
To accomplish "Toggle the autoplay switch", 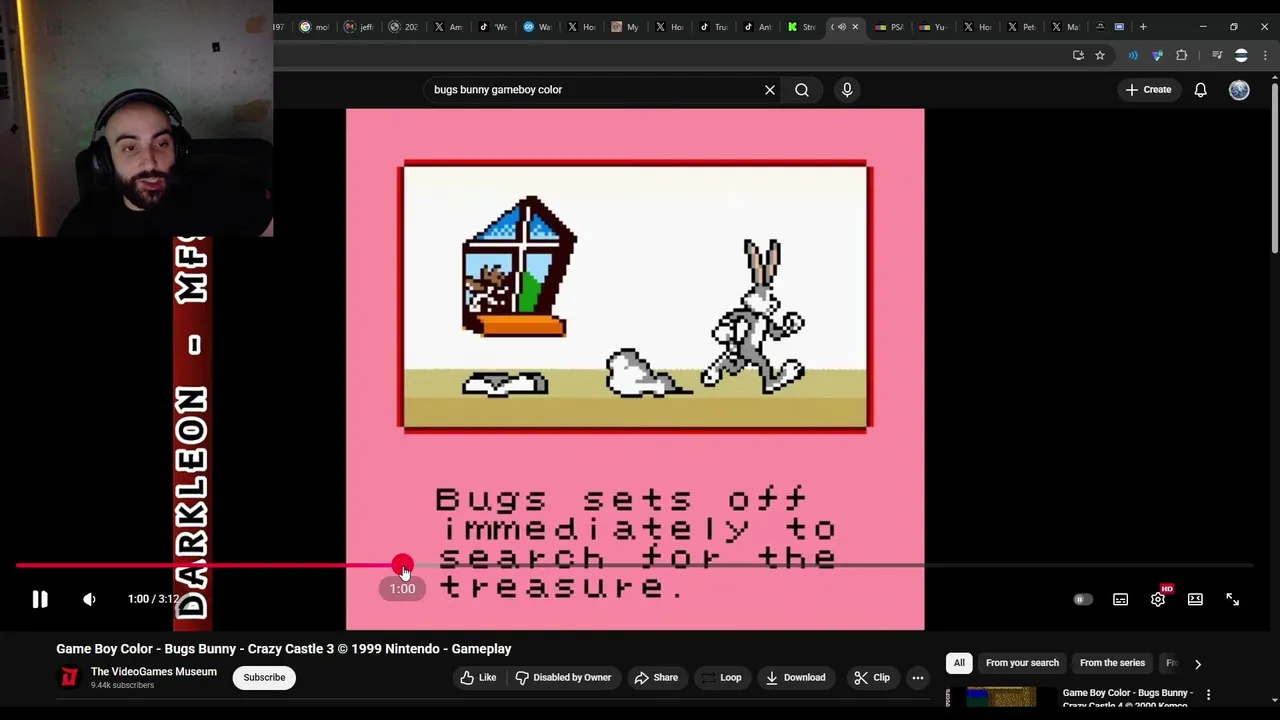I will pos(1083,599).
